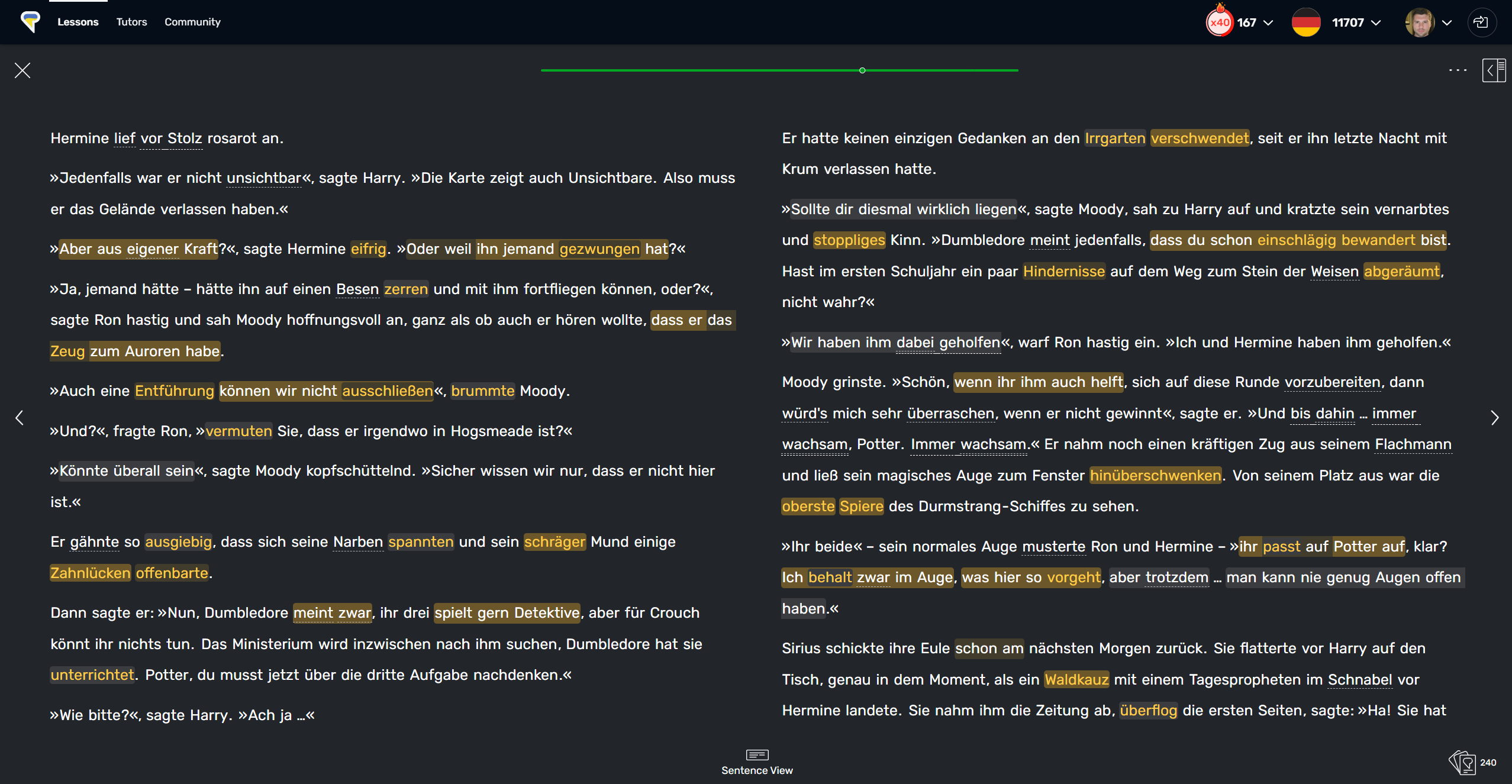Click highlighted word 'Waldkauz'
The height and width of the screenshot is (784, 1512).
point(1076,679)
